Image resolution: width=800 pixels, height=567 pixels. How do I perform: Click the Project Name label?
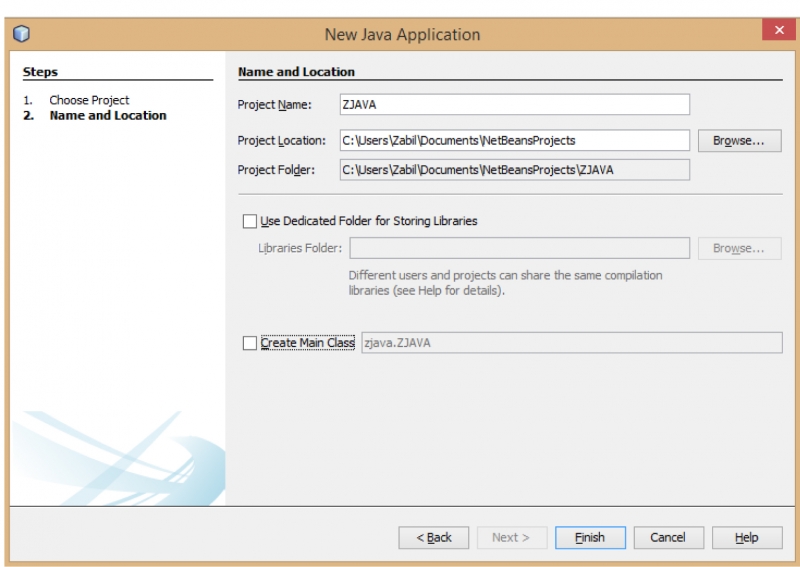pyautogui.click(x=275, y=105)
